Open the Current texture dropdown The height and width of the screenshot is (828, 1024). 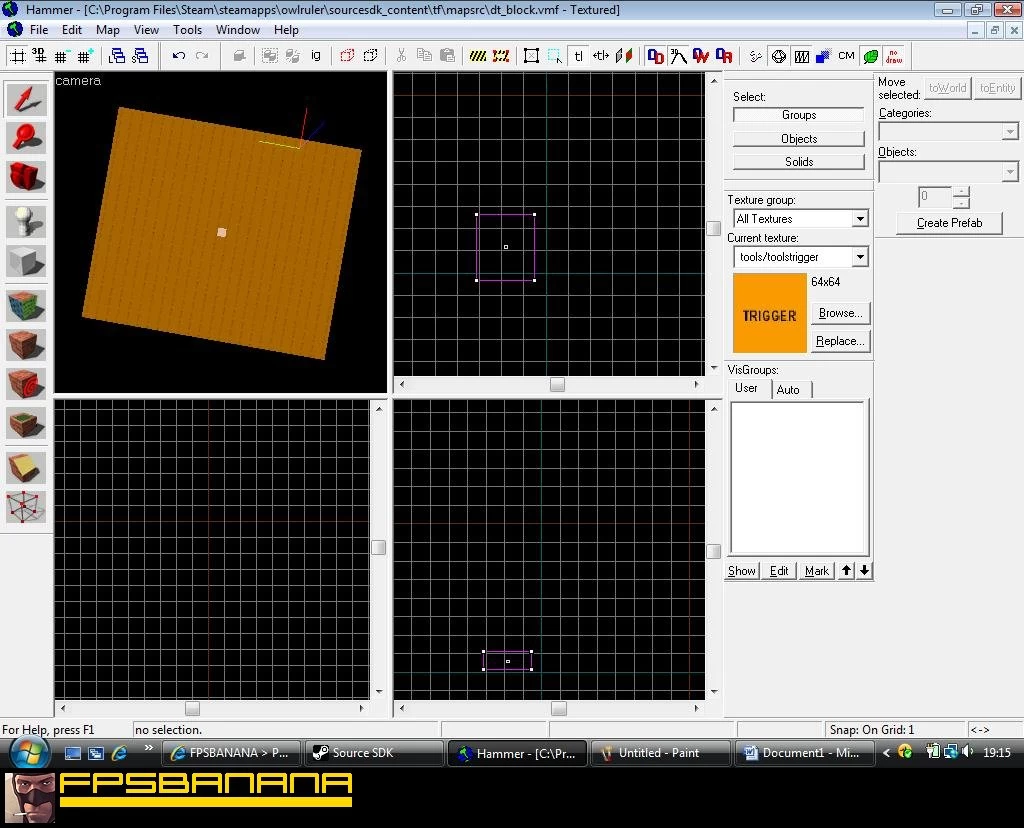pos(860,257)
